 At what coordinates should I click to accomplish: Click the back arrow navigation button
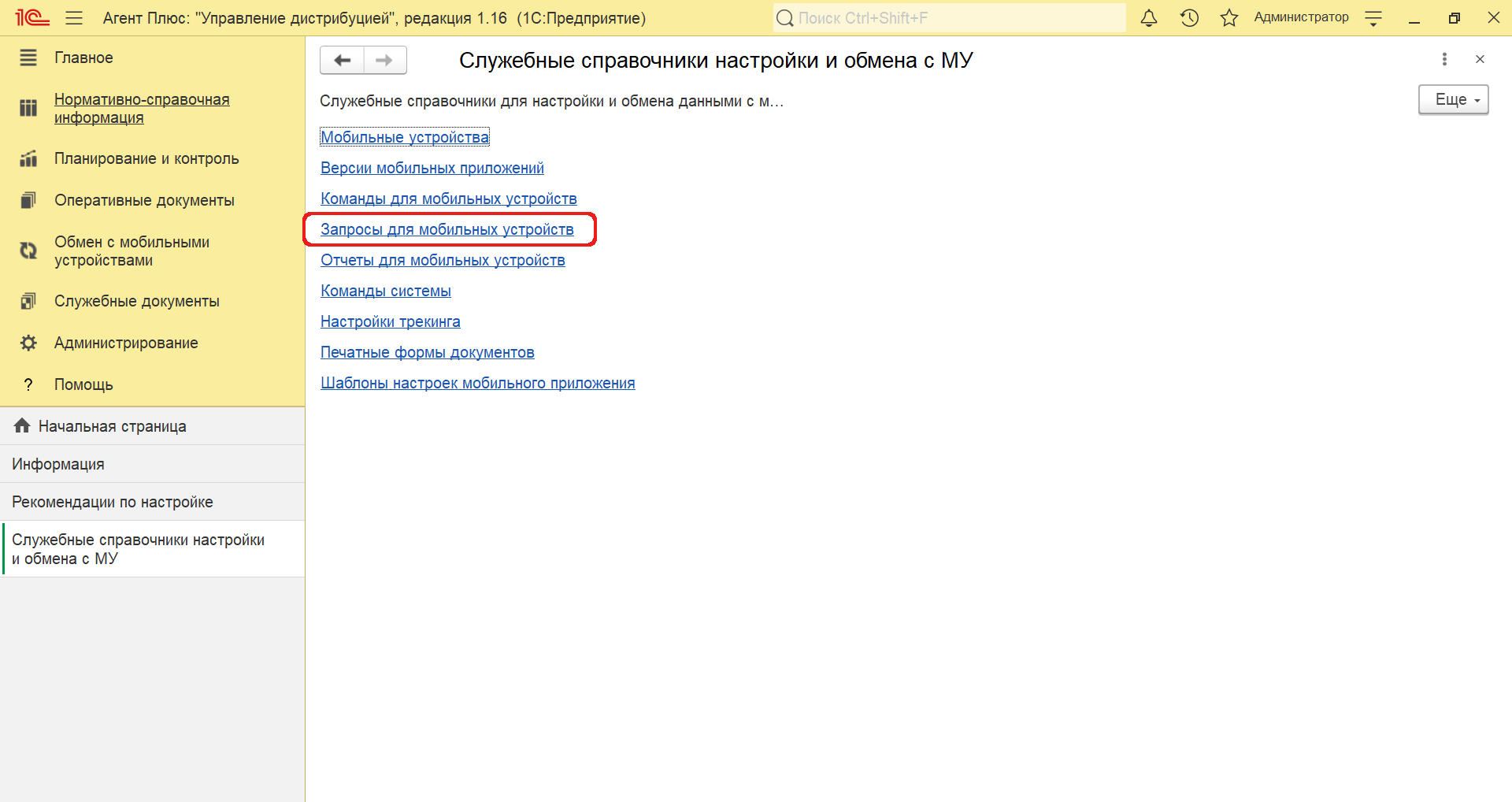[x=343, y=61]
